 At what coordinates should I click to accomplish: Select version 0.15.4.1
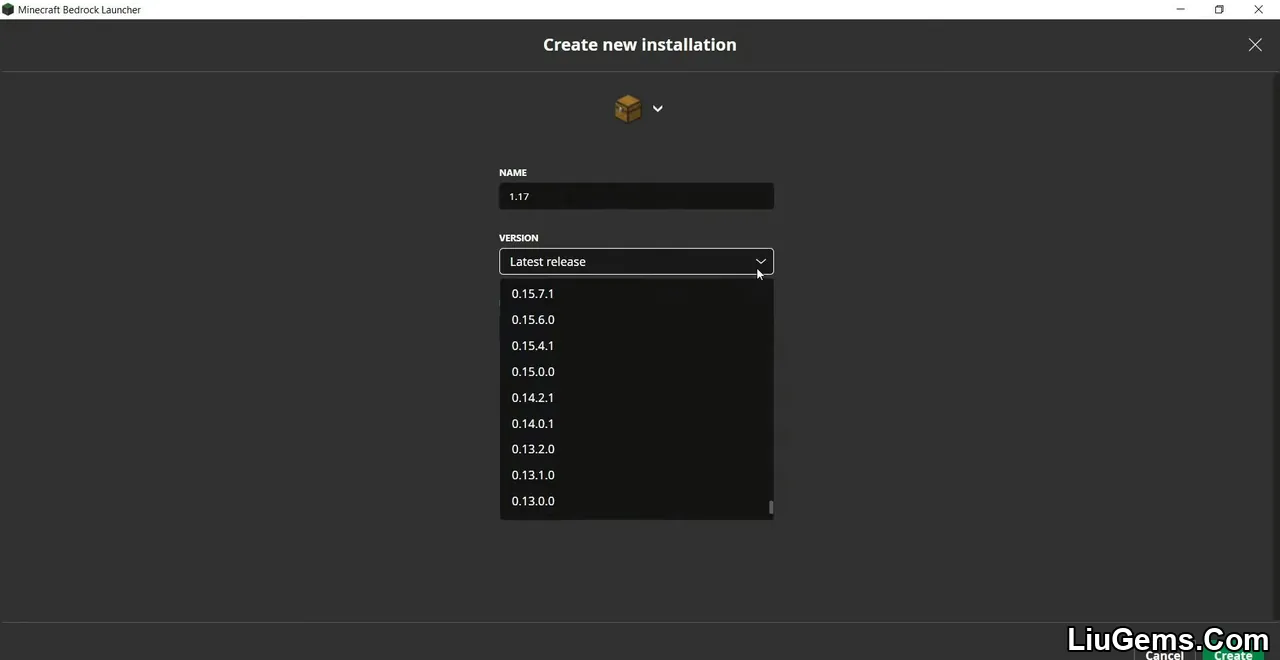[x=636, y=345]
